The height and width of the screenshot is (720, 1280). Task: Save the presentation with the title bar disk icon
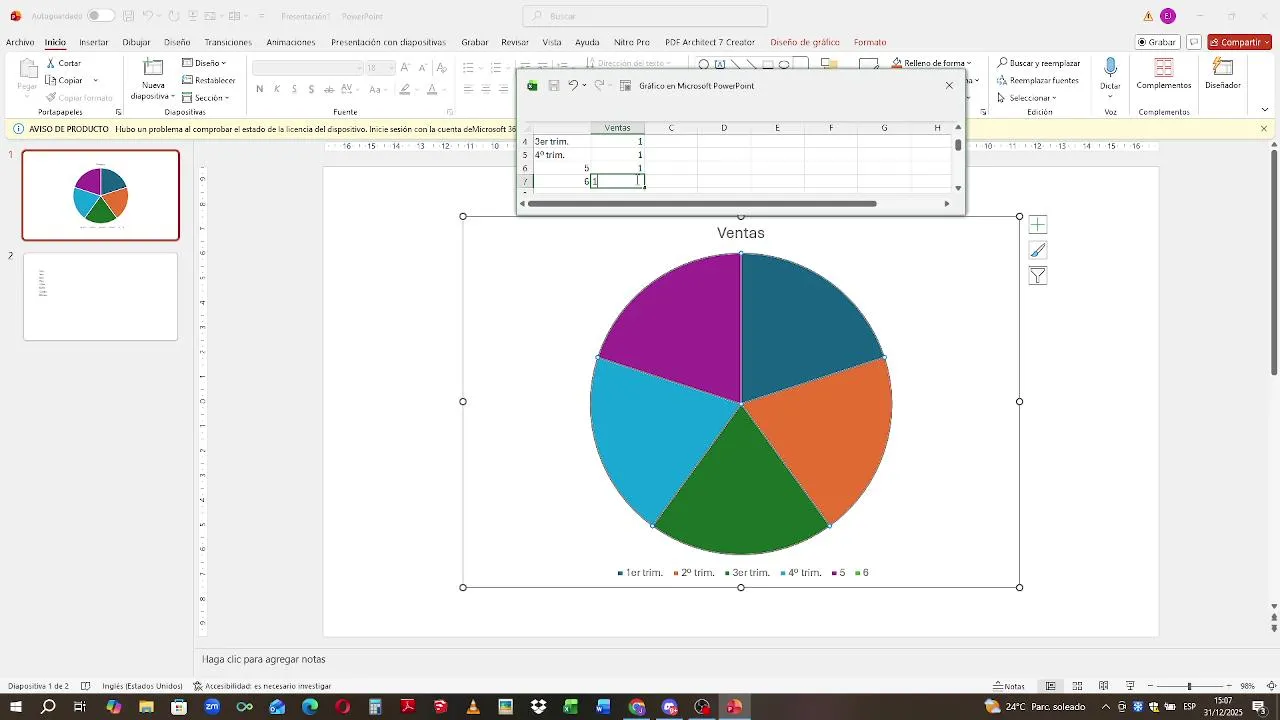tap(128, 16)
